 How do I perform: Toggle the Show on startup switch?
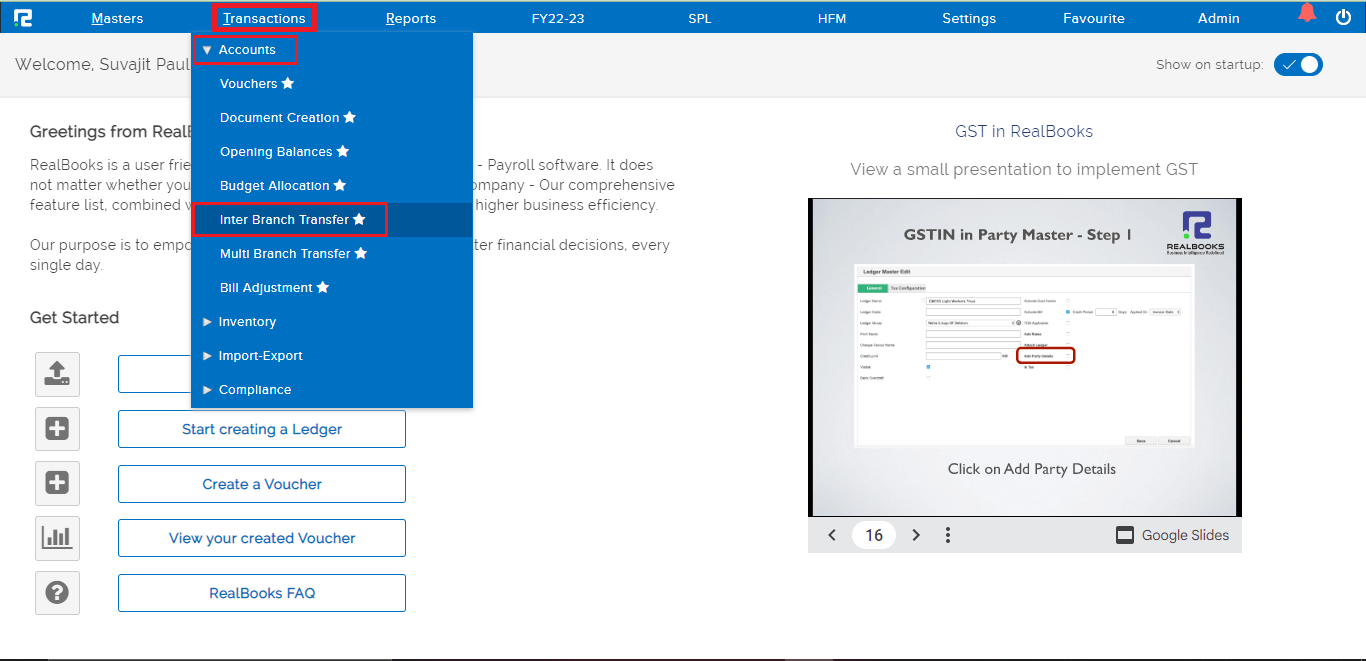[1298, 64]
